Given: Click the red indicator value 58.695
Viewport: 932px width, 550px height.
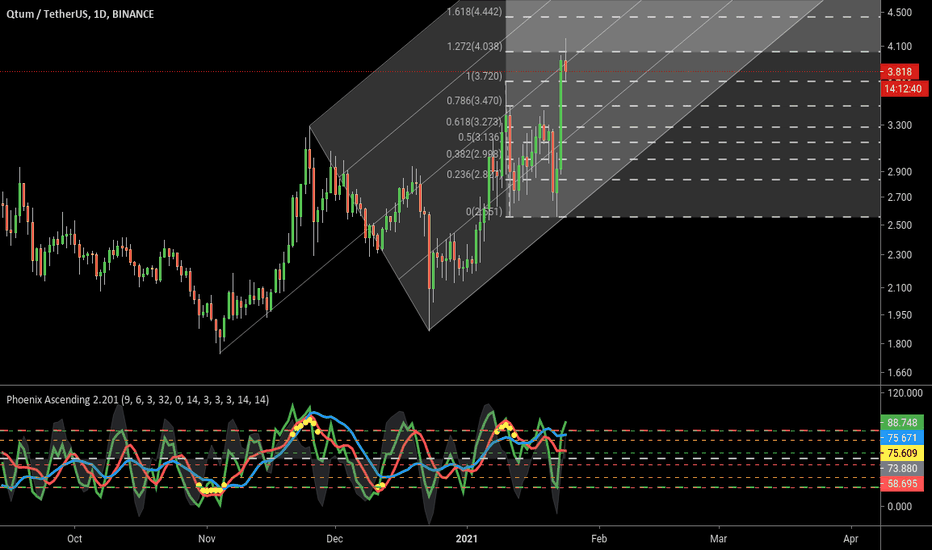Looking at the screenshot, I should pos(902,483).
